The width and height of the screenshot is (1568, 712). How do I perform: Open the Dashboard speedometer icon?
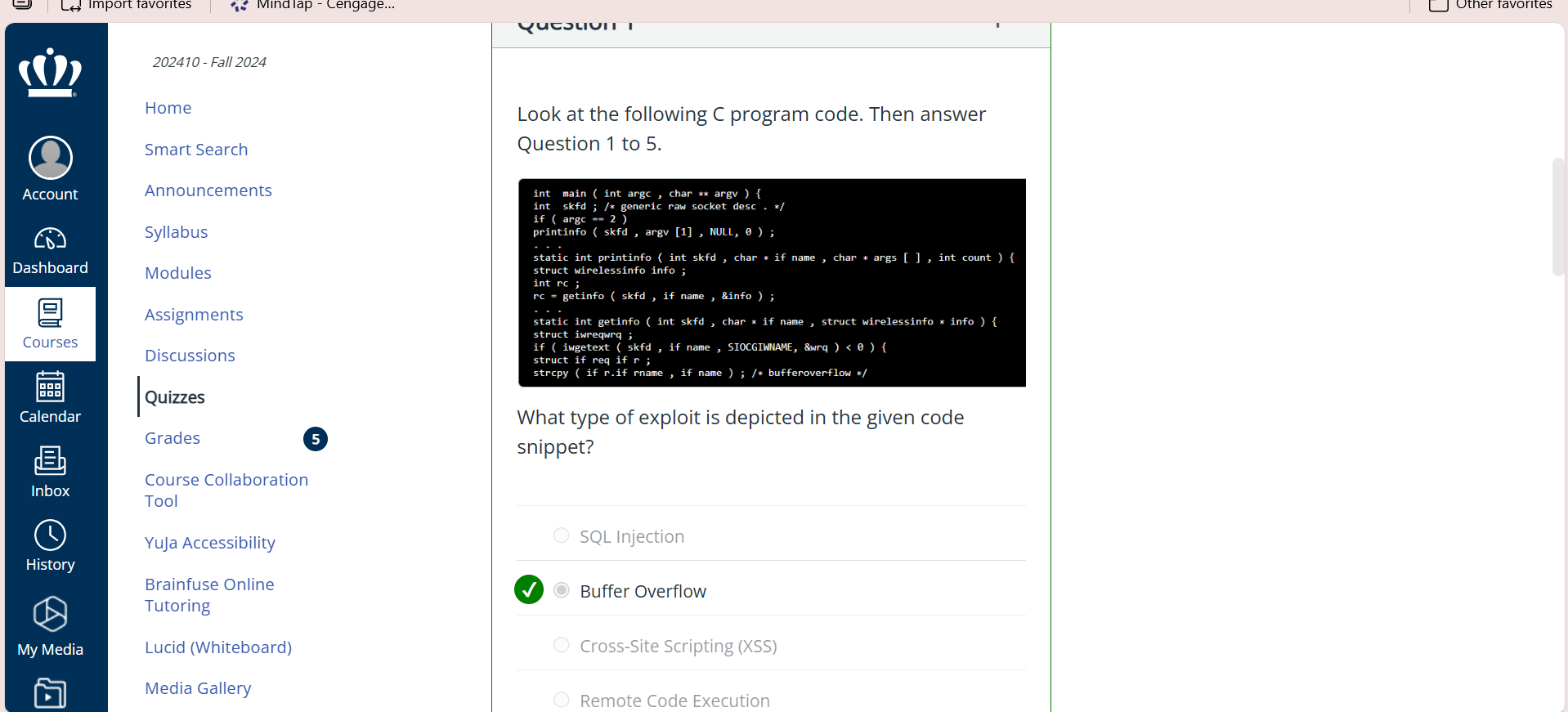point(50,239)
